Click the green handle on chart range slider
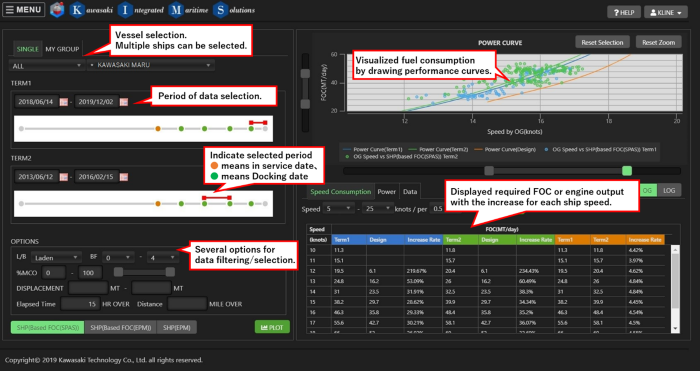This screenshot has width=700, height=371. click(627, 171)
